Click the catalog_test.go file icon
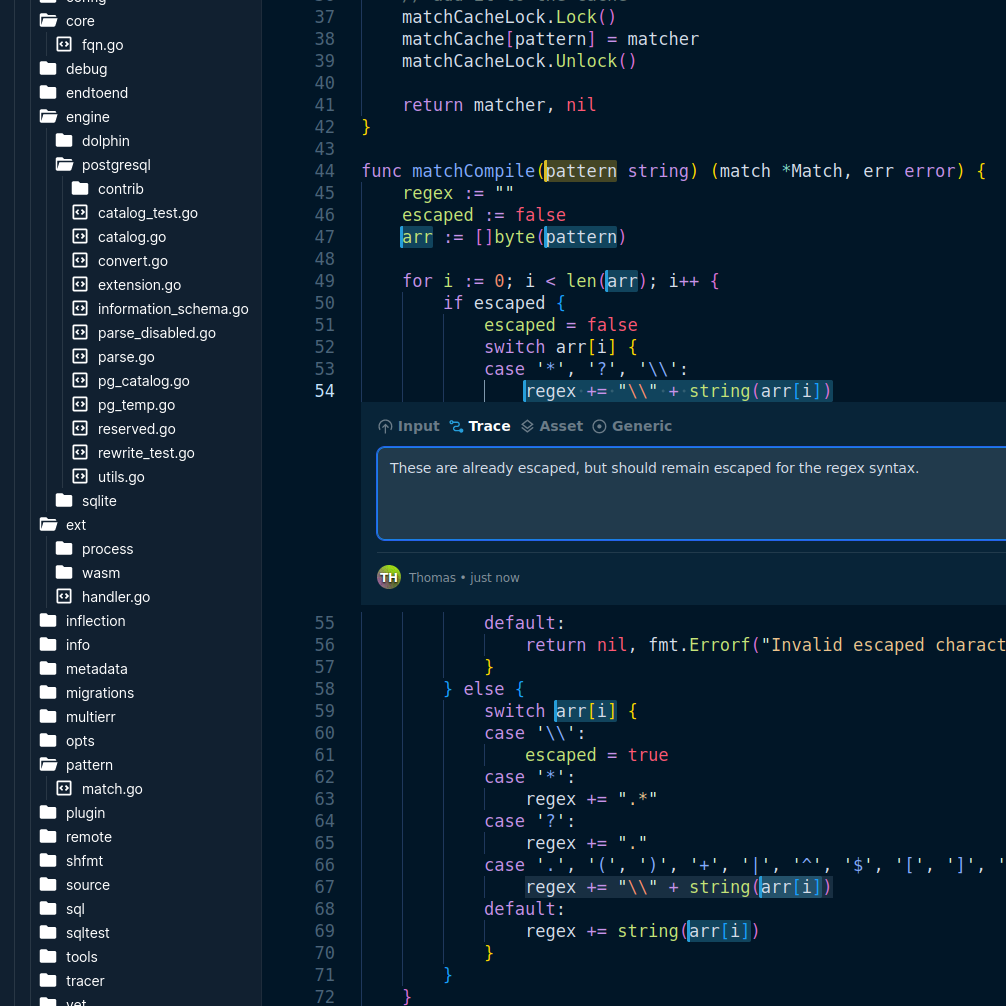Screen dimensions: 1006x1006 click(80, 213)
